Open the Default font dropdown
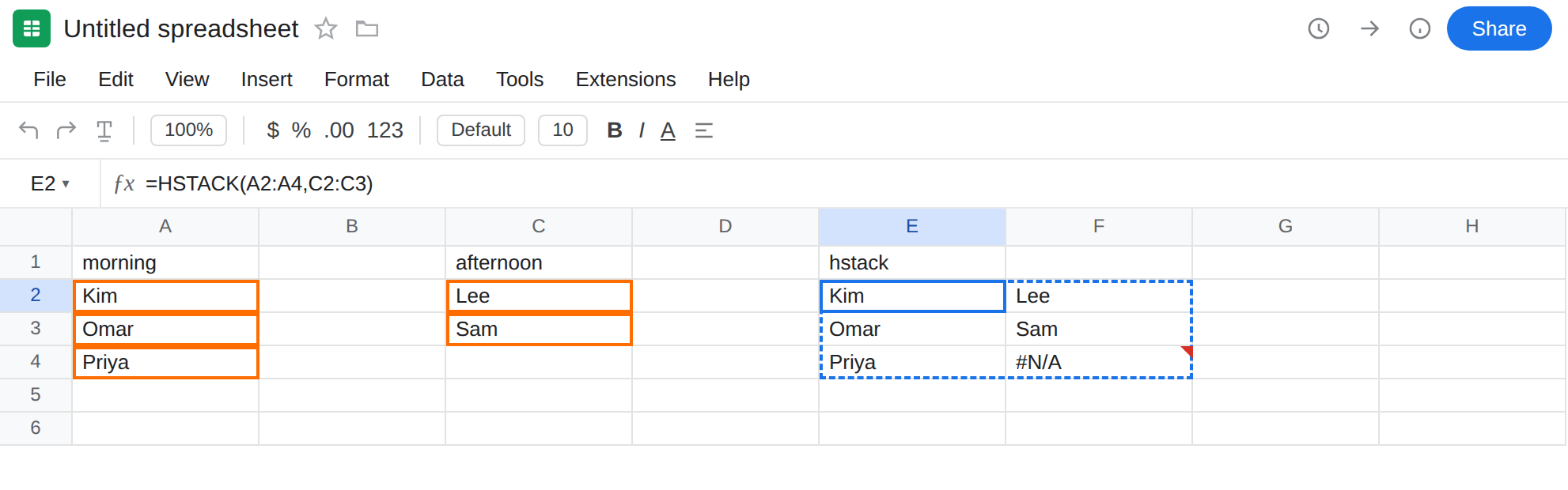1568x490 pixels. 481,130
